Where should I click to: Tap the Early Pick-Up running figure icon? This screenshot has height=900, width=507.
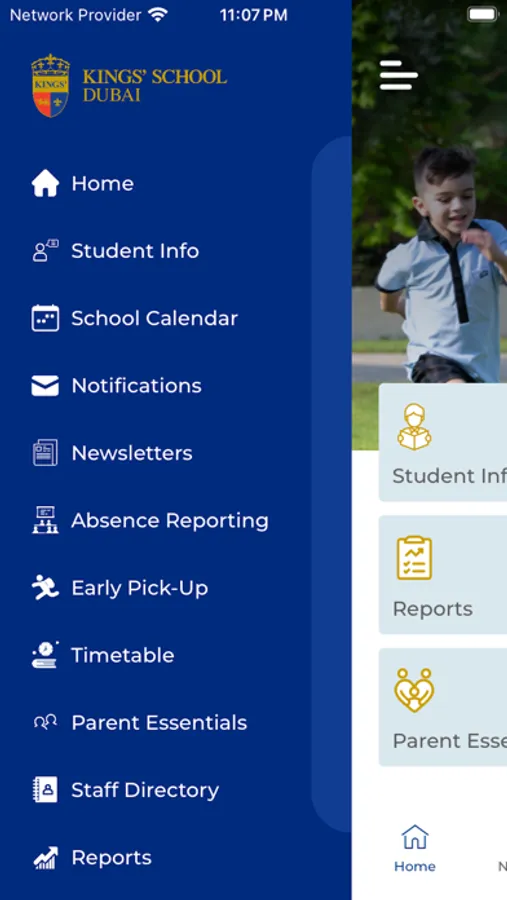click(45, 588)
